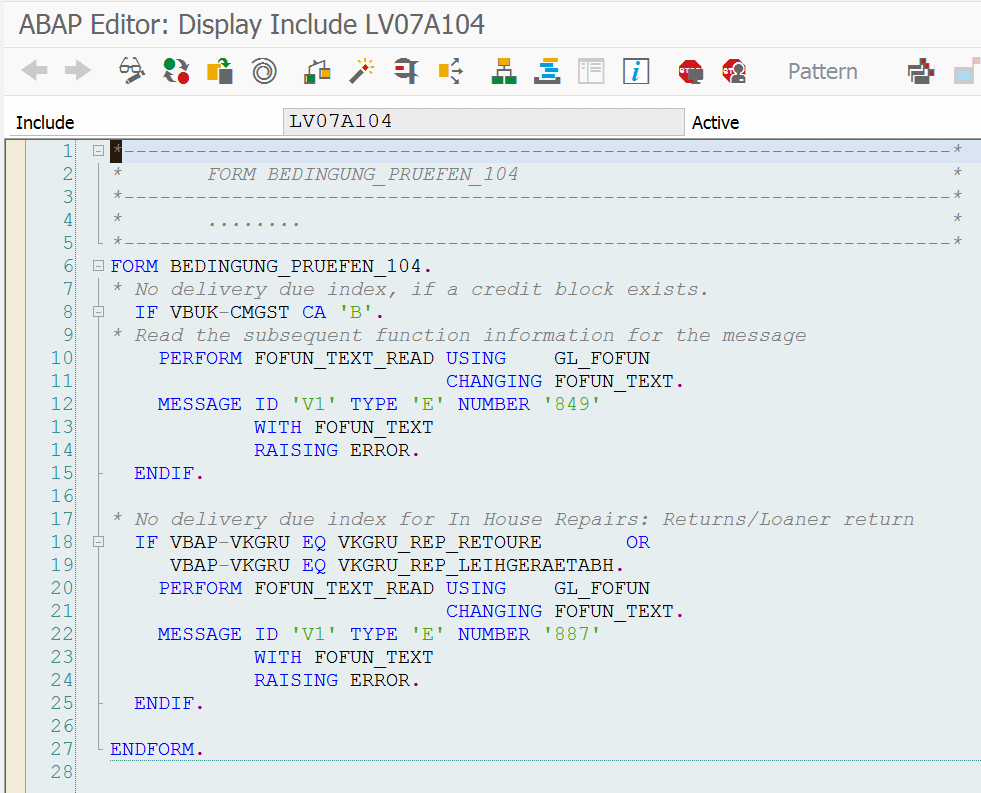
Task: Click inside the Include name field LV07A104
Action: coord(484,121)
